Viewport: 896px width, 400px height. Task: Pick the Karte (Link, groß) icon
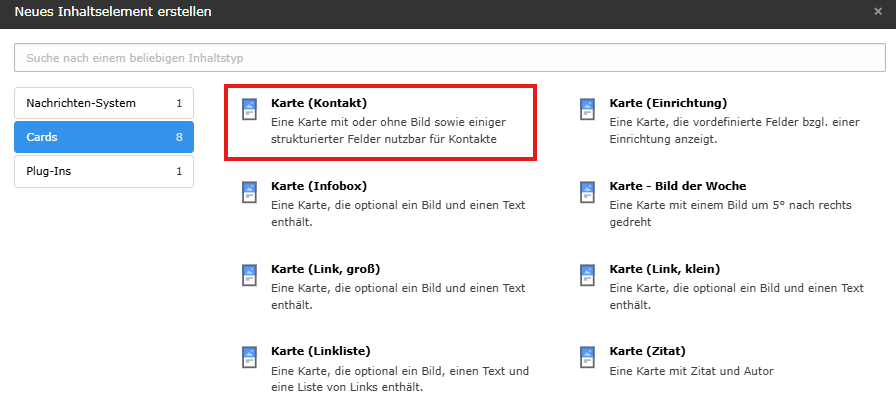(250, 276)
